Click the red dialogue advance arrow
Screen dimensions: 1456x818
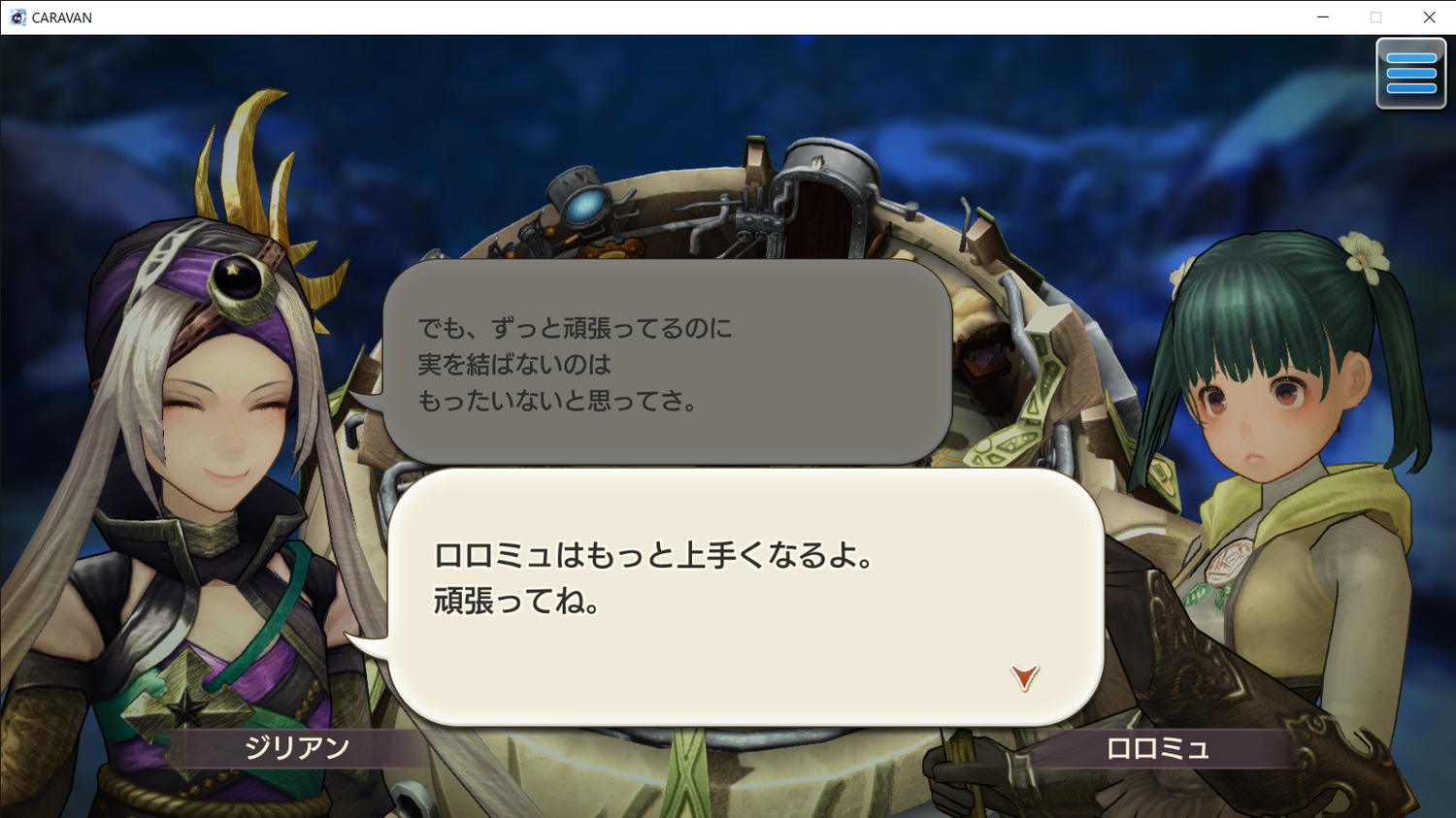tap(1024, 676)
